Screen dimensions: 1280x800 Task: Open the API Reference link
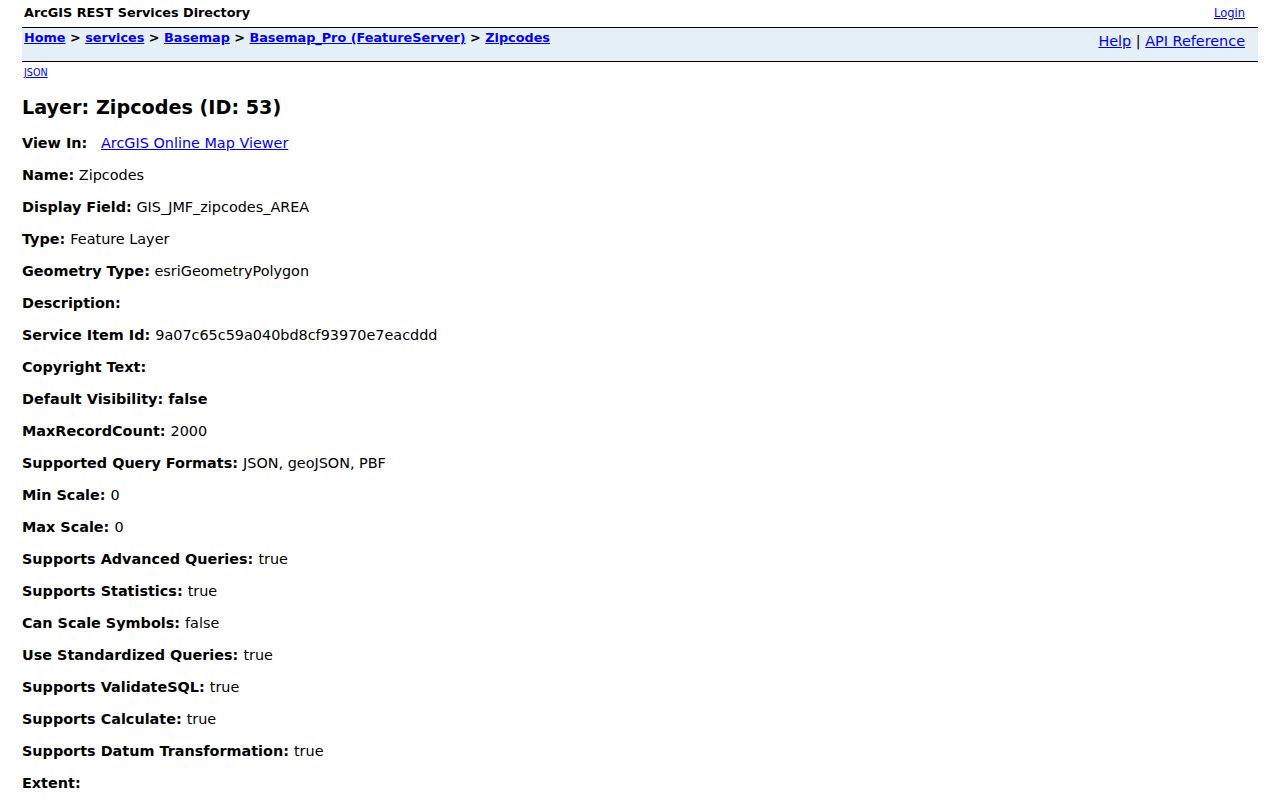coord(1195,41)
